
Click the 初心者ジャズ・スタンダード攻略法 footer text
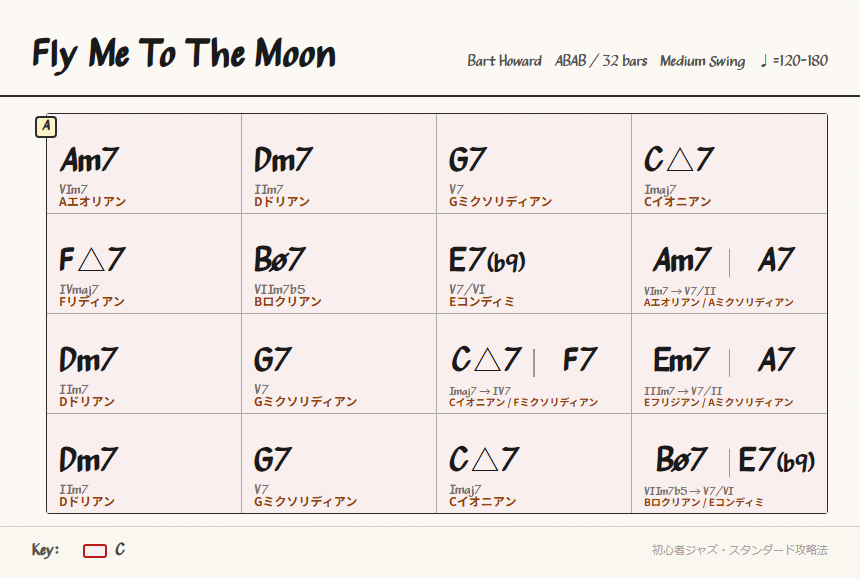(740, 550)
